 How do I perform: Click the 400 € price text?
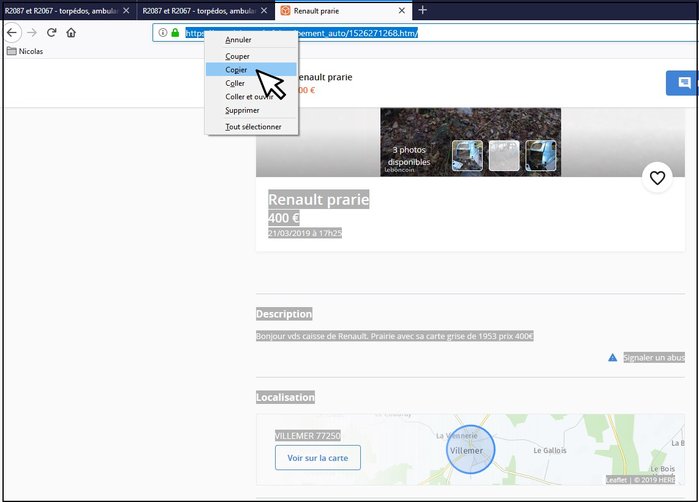[284, 218]
